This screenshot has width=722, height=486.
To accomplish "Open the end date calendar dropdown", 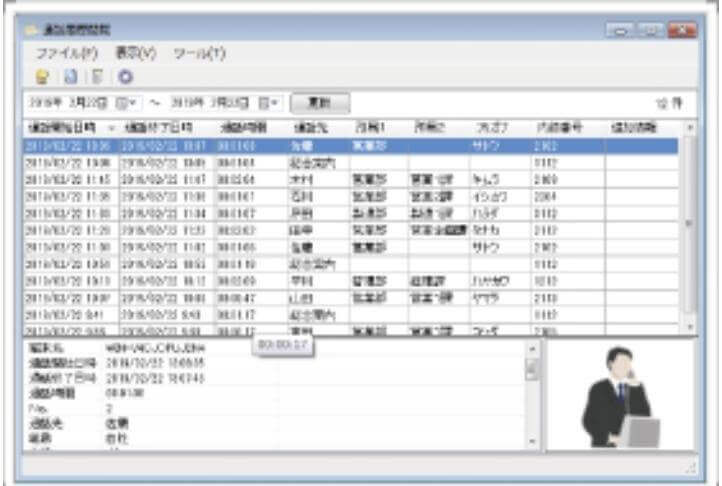I will [270, 103].
